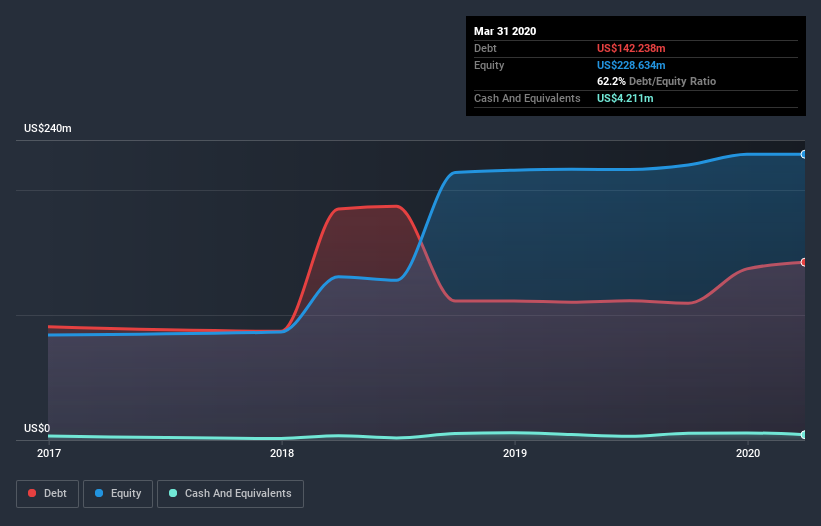Viewport: 821px width, 526px height.
Task: Toggle the Equity series legend button
Action: tap(118, 494)
